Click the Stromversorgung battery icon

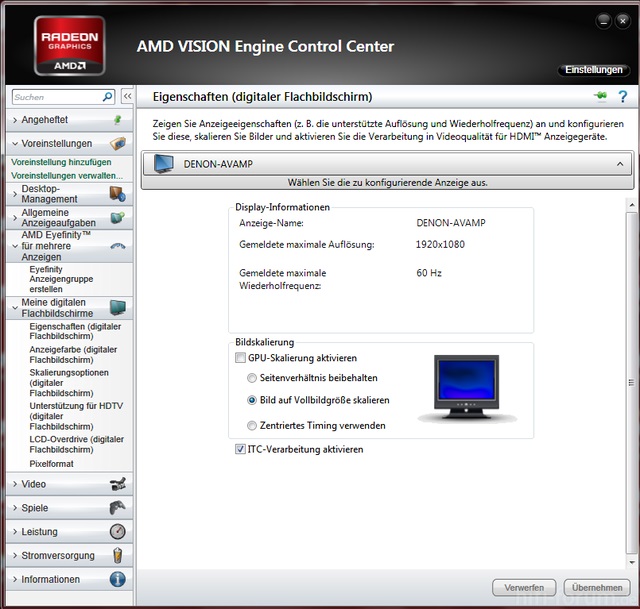pos(118,555)
